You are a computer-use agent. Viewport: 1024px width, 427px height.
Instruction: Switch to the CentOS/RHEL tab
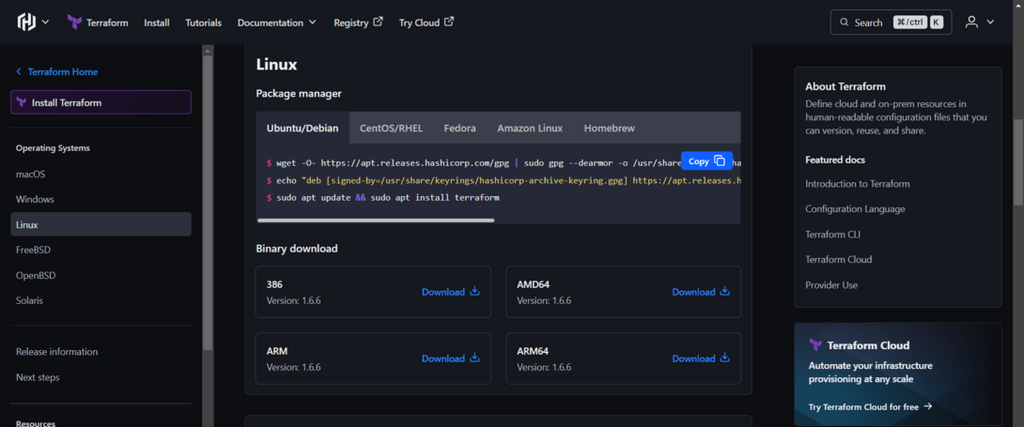(x=391, y=128)
